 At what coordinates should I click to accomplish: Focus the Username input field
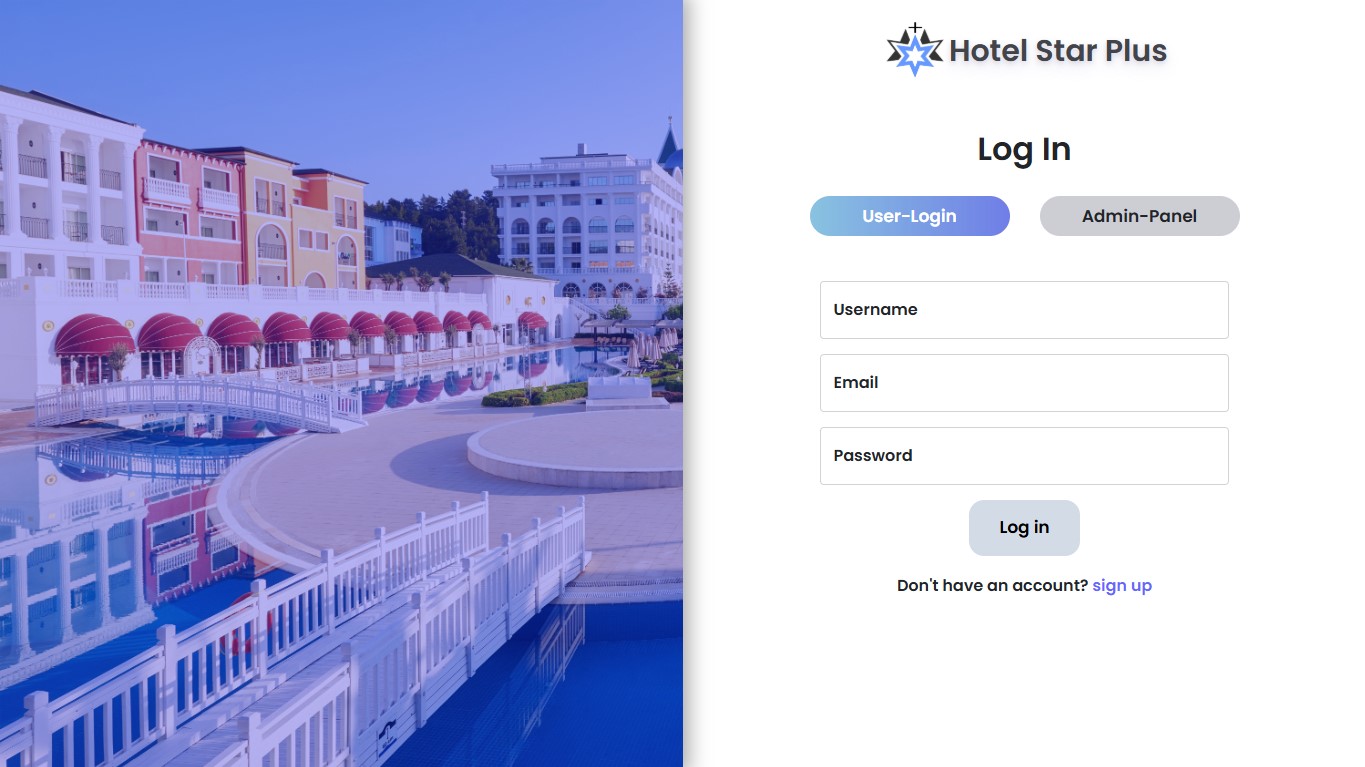(x=1024, y=310)
